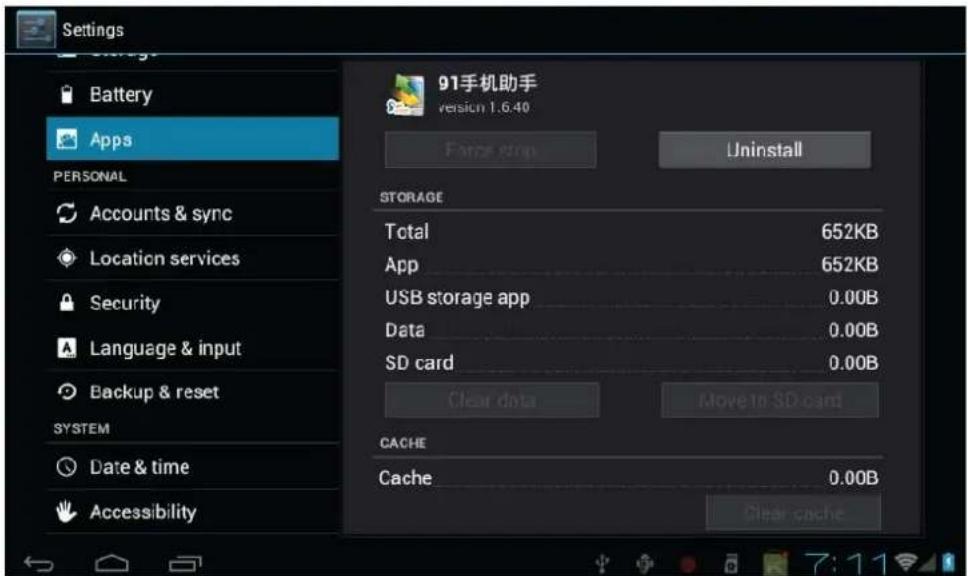This screenshot has width=968, height=576.
Task: Click the green app notification icon
Action: (775, 563)
